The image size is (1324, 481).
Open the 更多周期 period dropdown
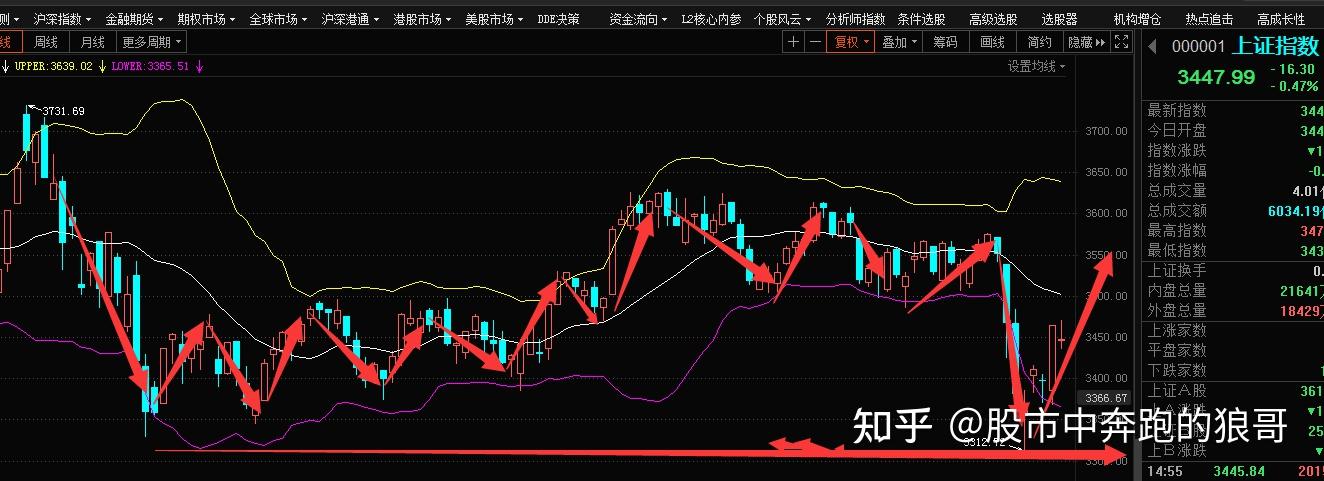[x=152, y=41]
